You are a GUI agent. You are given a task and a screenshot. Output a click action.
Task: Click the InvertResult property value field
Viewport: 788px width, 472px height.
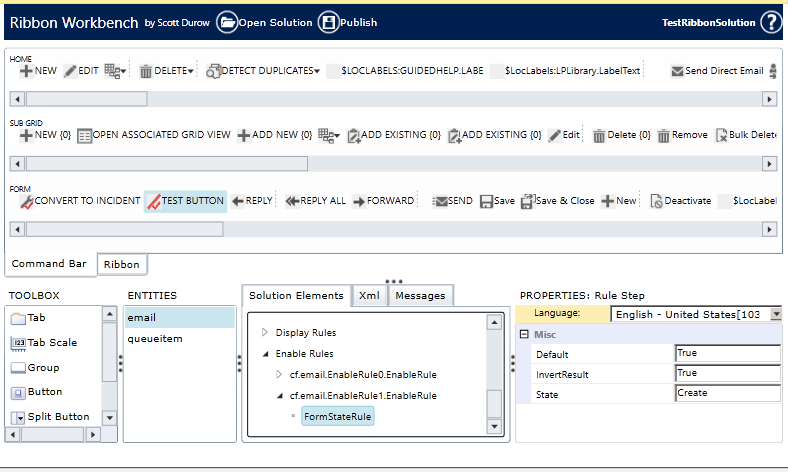727,373
